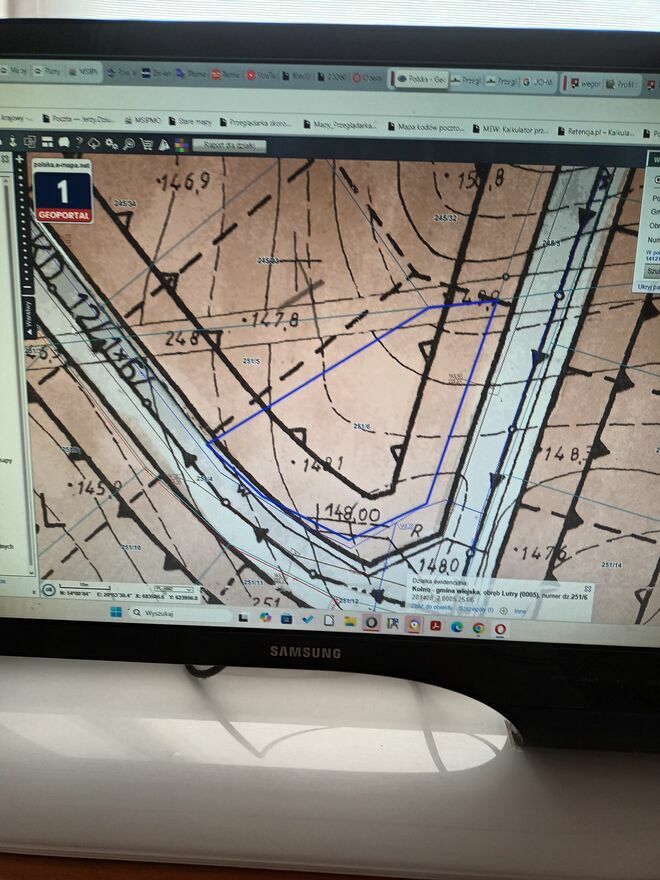Open the File Explorer taskbar icon

(x=350, y=621)
